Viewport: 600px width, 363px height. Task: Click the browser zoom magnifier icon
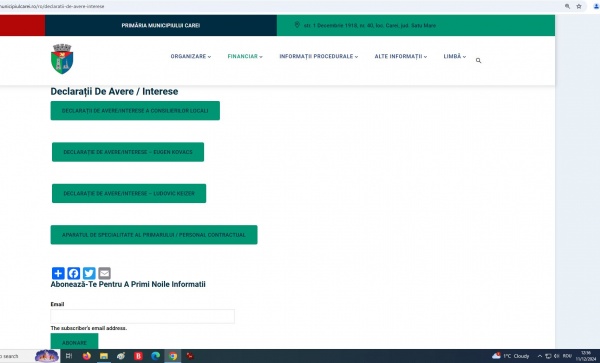coord(567,6)
